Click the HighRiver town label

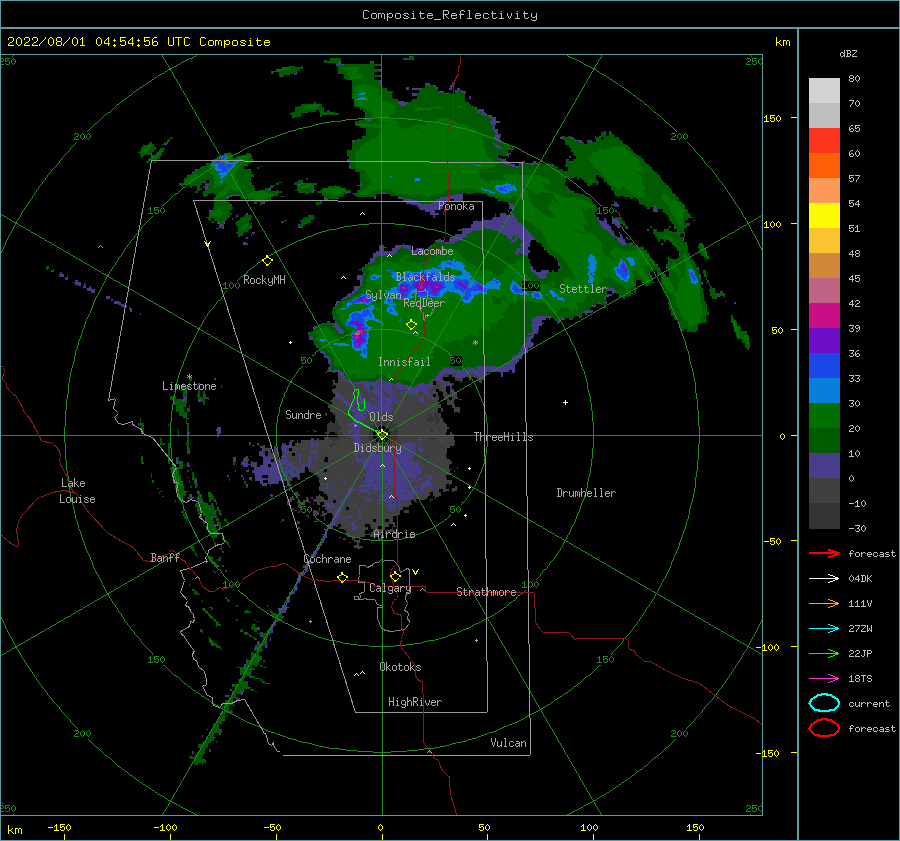pyautogui.click(x=415, y=702)
